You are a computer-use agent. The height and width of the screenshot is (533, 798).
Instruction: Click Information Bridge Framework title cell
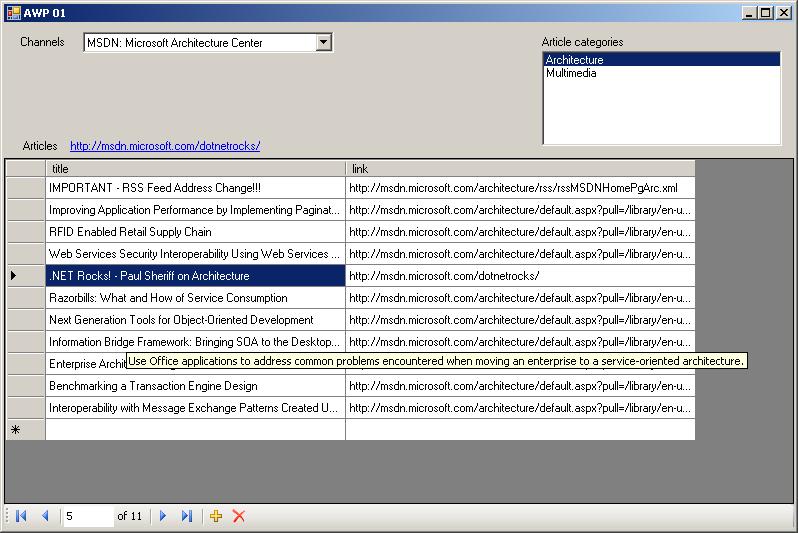point(195,342)
